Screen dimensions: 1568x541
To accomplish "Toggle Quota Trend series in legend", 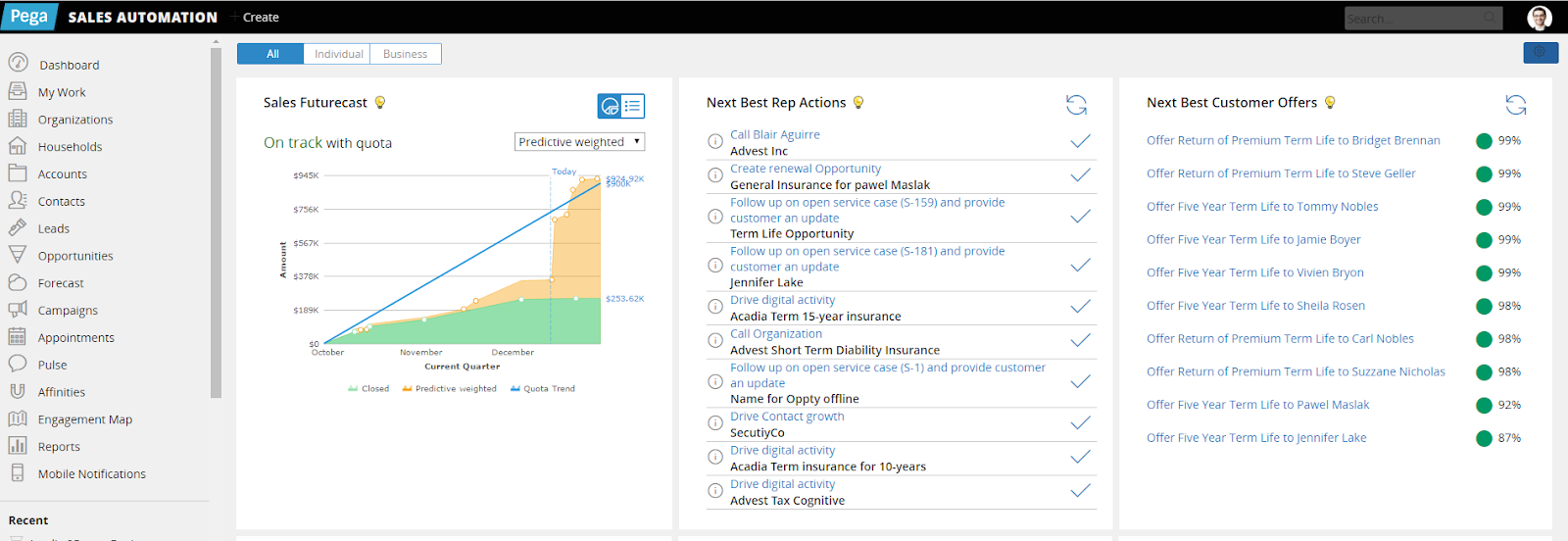I will (x=542, y=389).
